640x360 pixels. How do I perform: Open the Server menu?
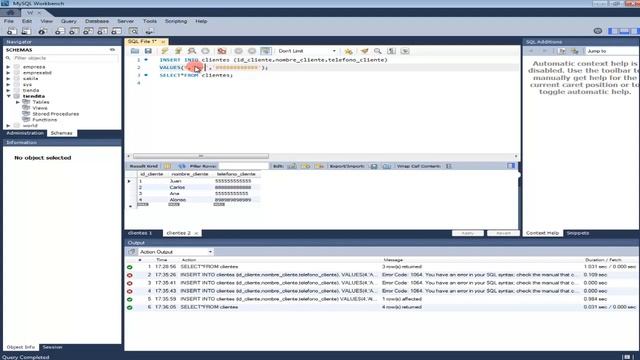(125, 21)
